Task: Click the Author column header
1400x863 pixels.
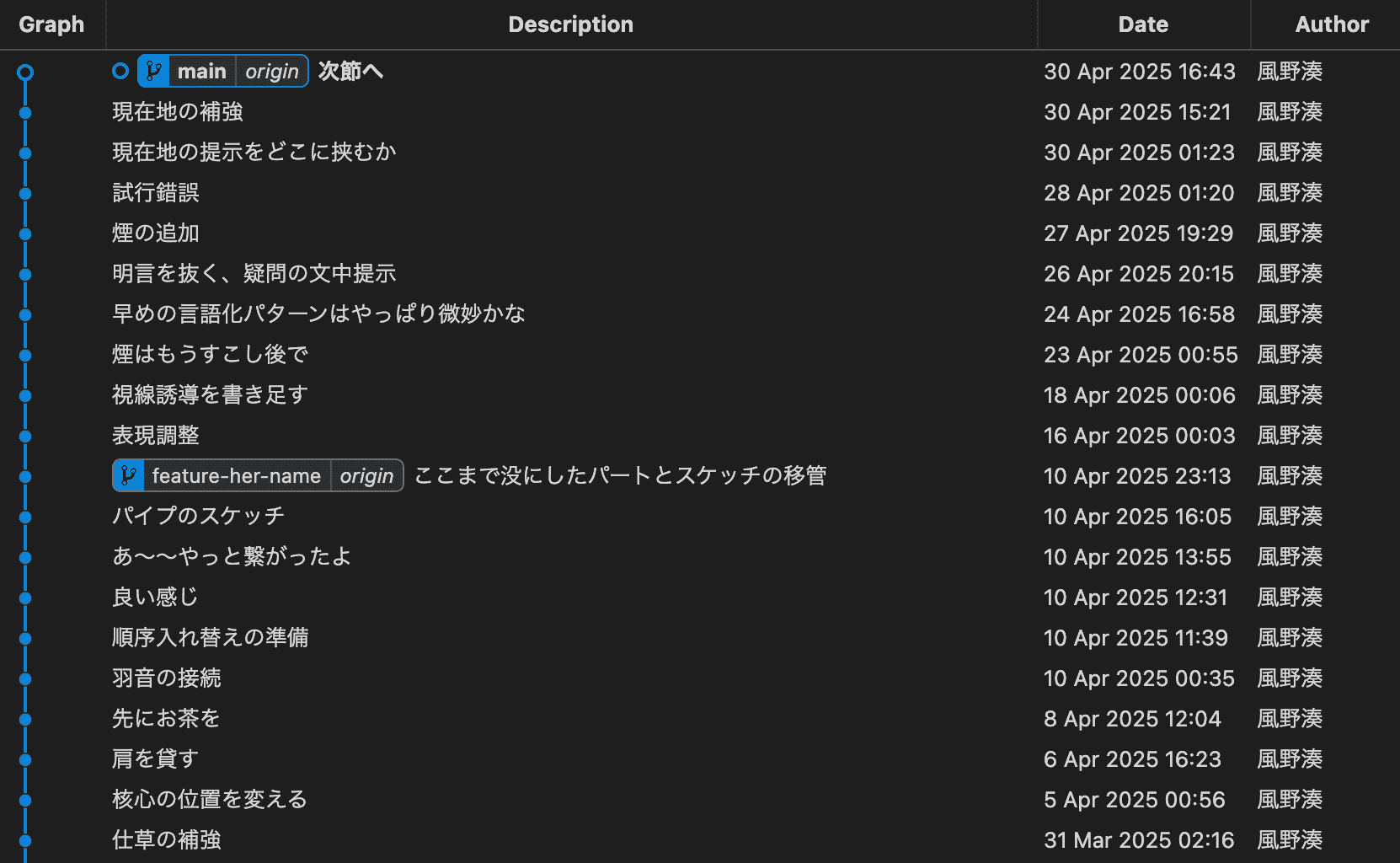Action: (x=1331, y=24)
